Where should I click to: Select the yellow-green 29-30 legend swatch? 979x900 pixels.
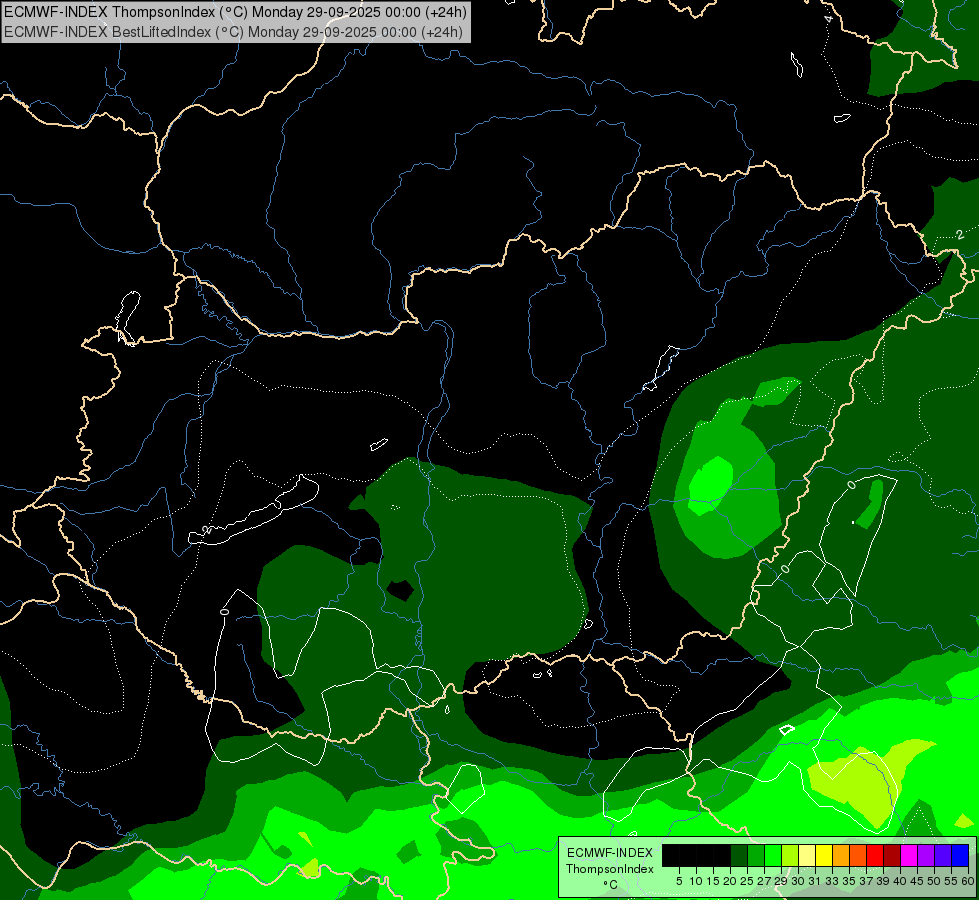[x=790, y=855]
